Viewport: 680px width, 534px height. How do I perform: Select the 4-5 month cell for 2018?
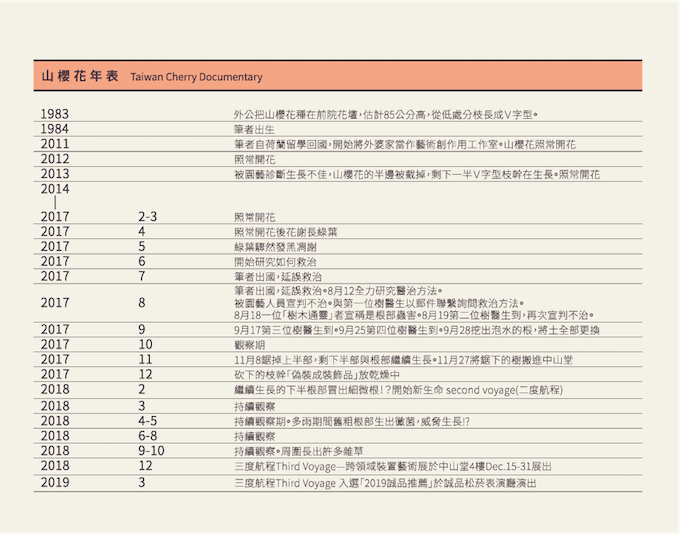(148, 421)
